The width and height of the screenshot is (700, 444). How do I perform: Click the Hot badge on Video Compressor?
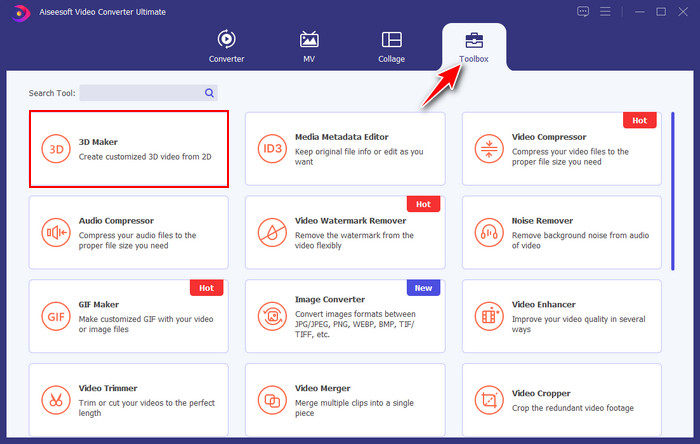pos(639,120)
